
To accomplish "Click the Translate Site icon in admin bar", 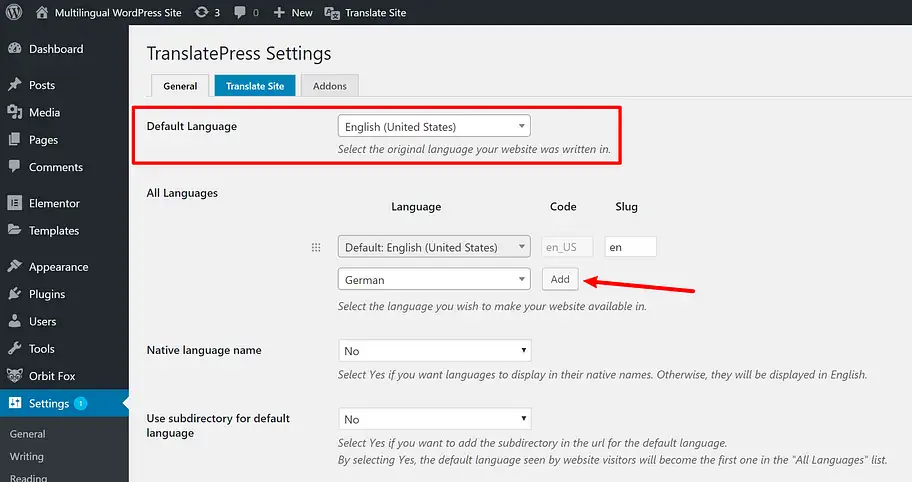I will pos(332,13).
